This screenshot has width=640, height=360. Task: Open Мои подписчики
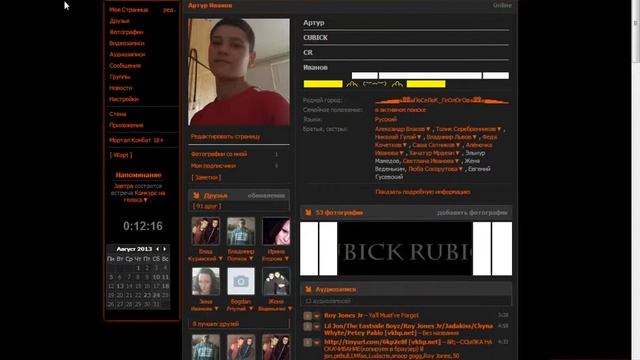213,166
